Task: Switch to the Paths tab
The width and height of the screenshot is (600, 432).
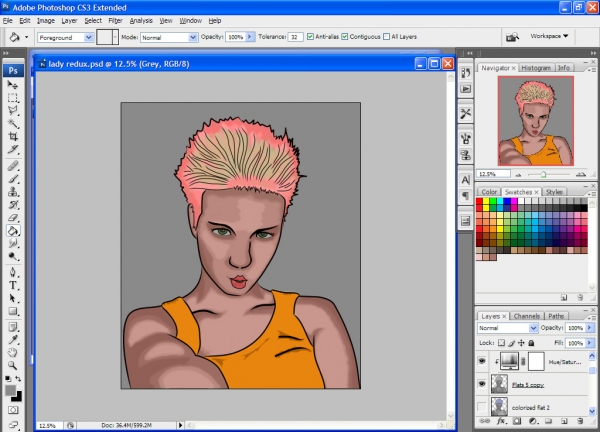Action: [x=556, y=316]
